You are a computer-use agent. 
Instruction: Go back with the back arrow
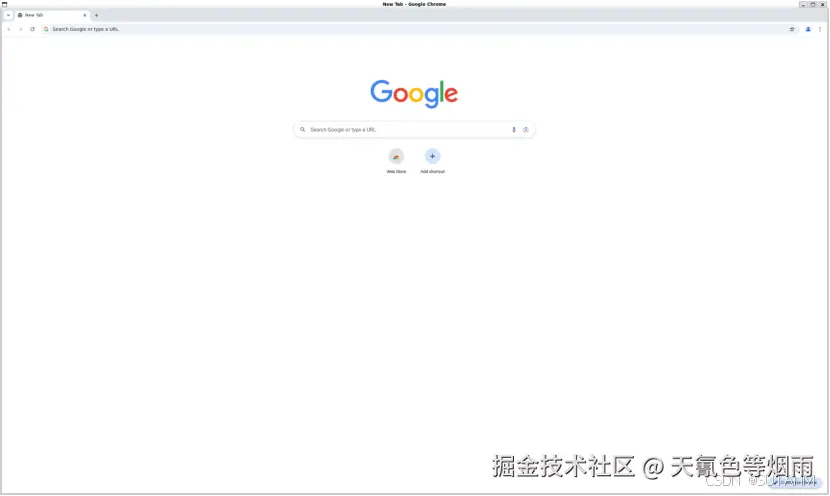point(9,29)
